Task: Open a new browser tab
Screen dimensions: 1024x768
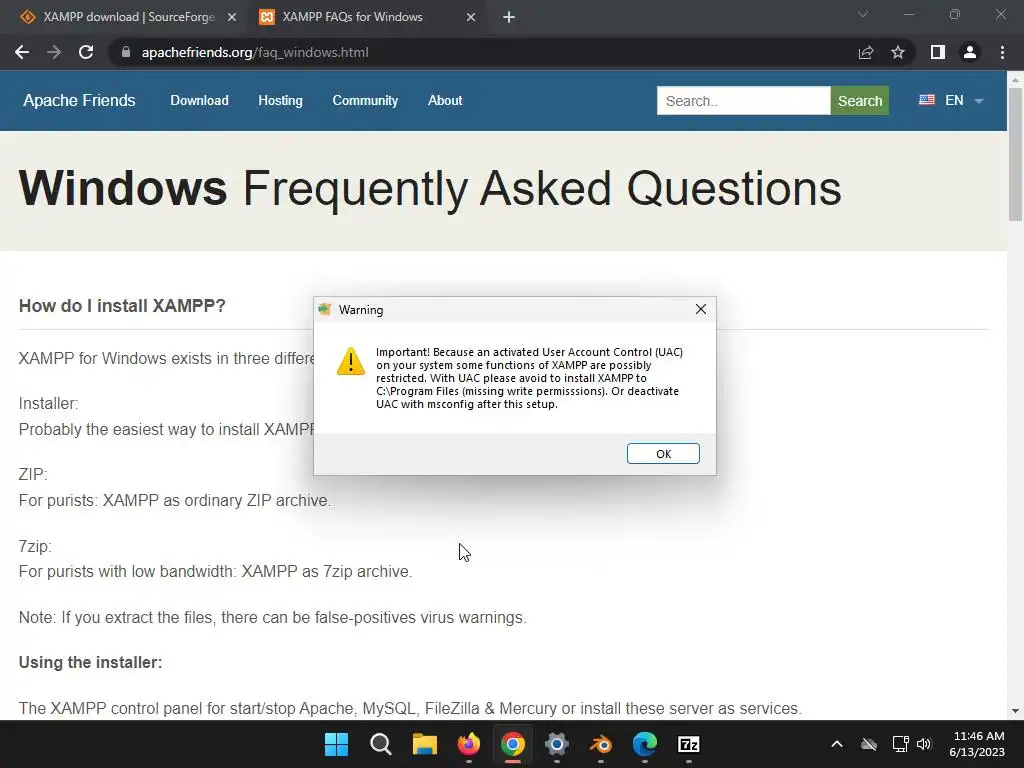Action: 509,17
